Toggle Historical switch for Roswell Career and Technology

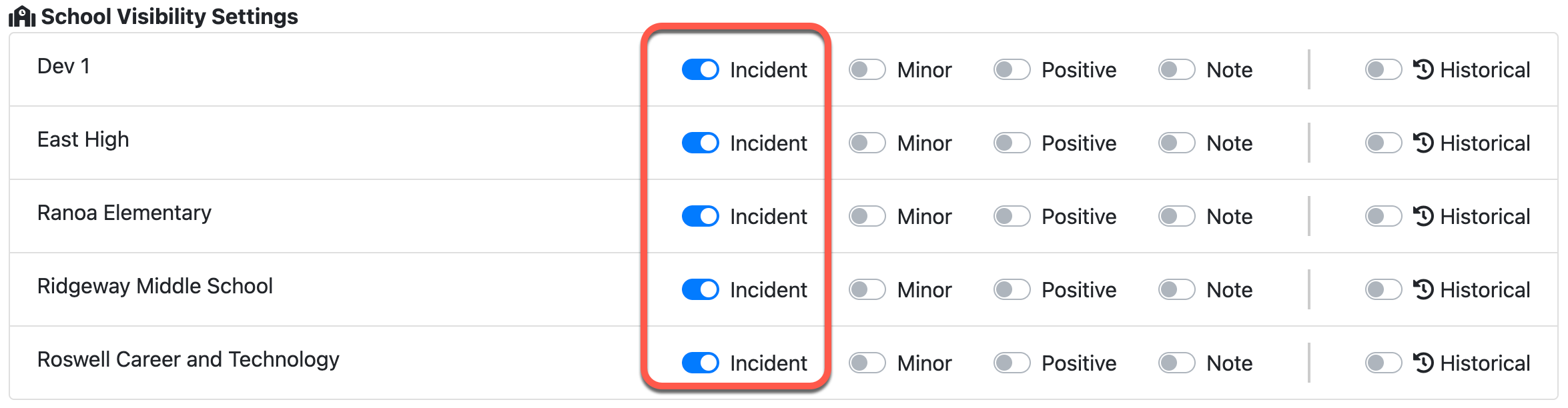click(x=1383, y=363)
